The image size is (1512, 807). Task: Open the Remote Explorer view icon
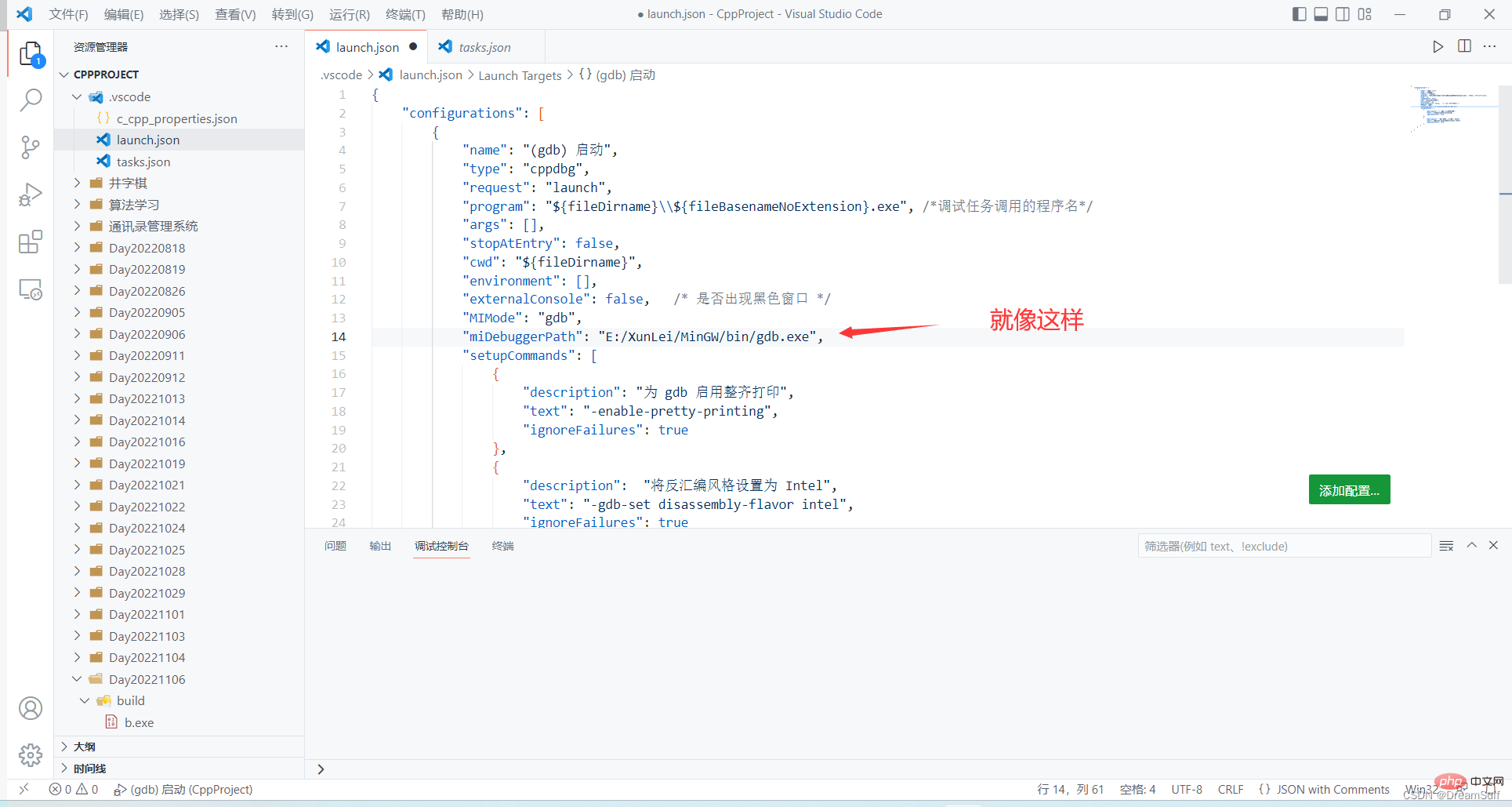(31, 290)
